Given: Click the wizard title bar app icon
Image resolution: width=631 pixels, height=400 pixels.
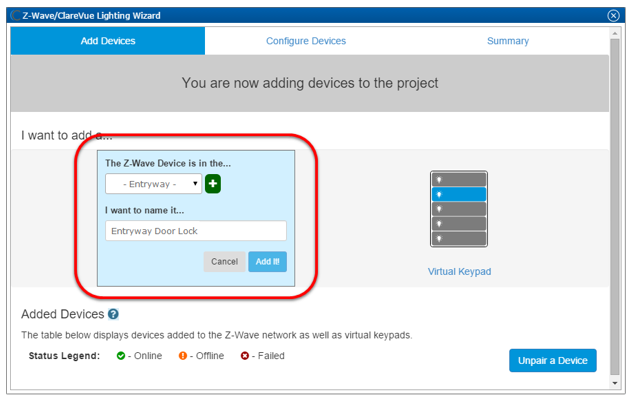Looking at the screenshot, I should [x=15, y=16].
